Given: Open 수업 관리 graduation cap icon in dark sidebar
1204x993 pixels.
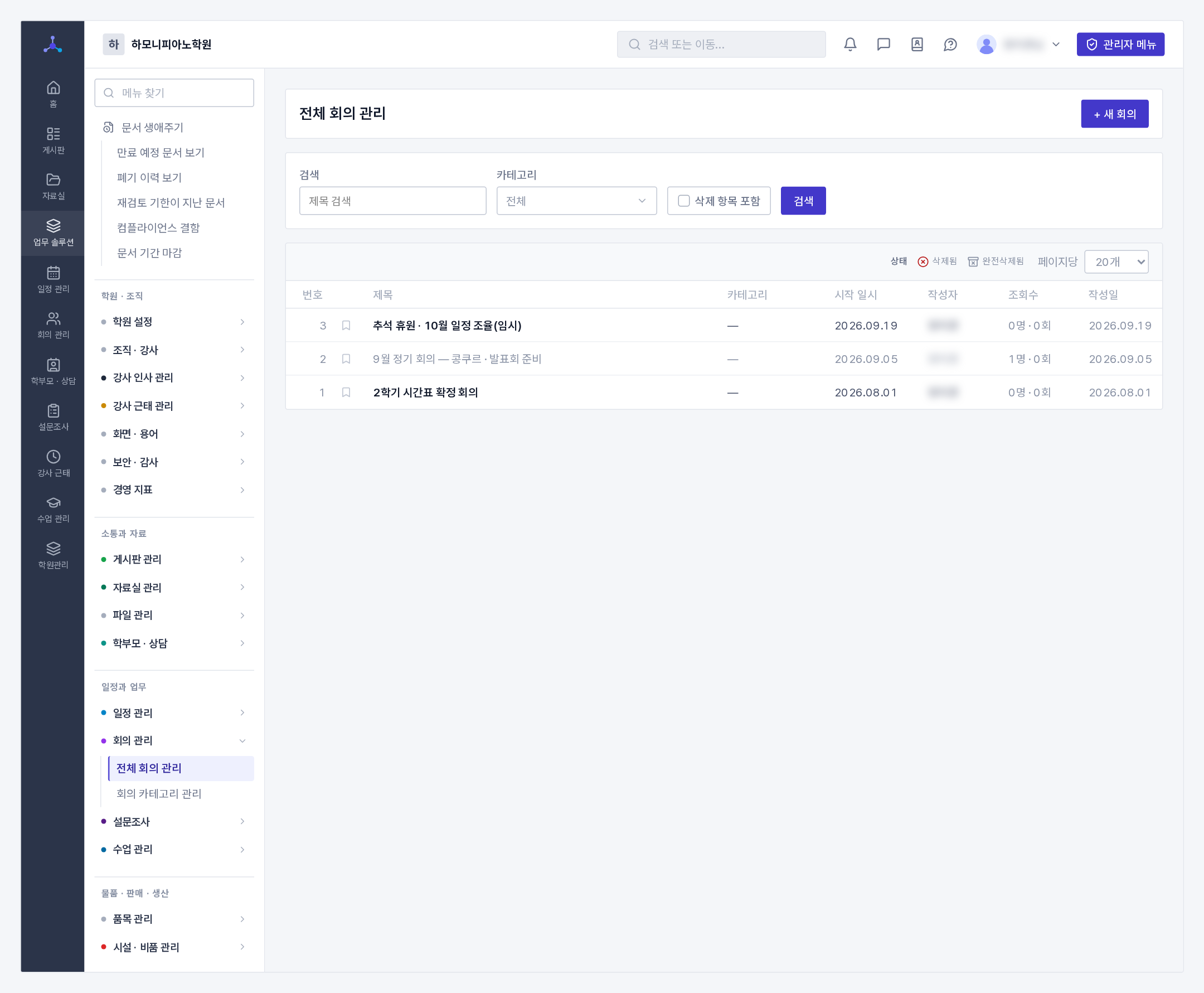Looking at the screenshot, I should coord(53,509).
